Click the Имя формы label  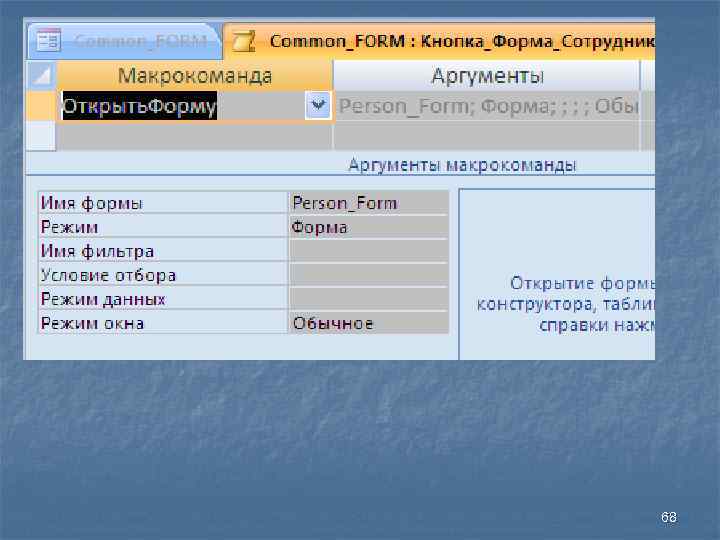point(92,203)
